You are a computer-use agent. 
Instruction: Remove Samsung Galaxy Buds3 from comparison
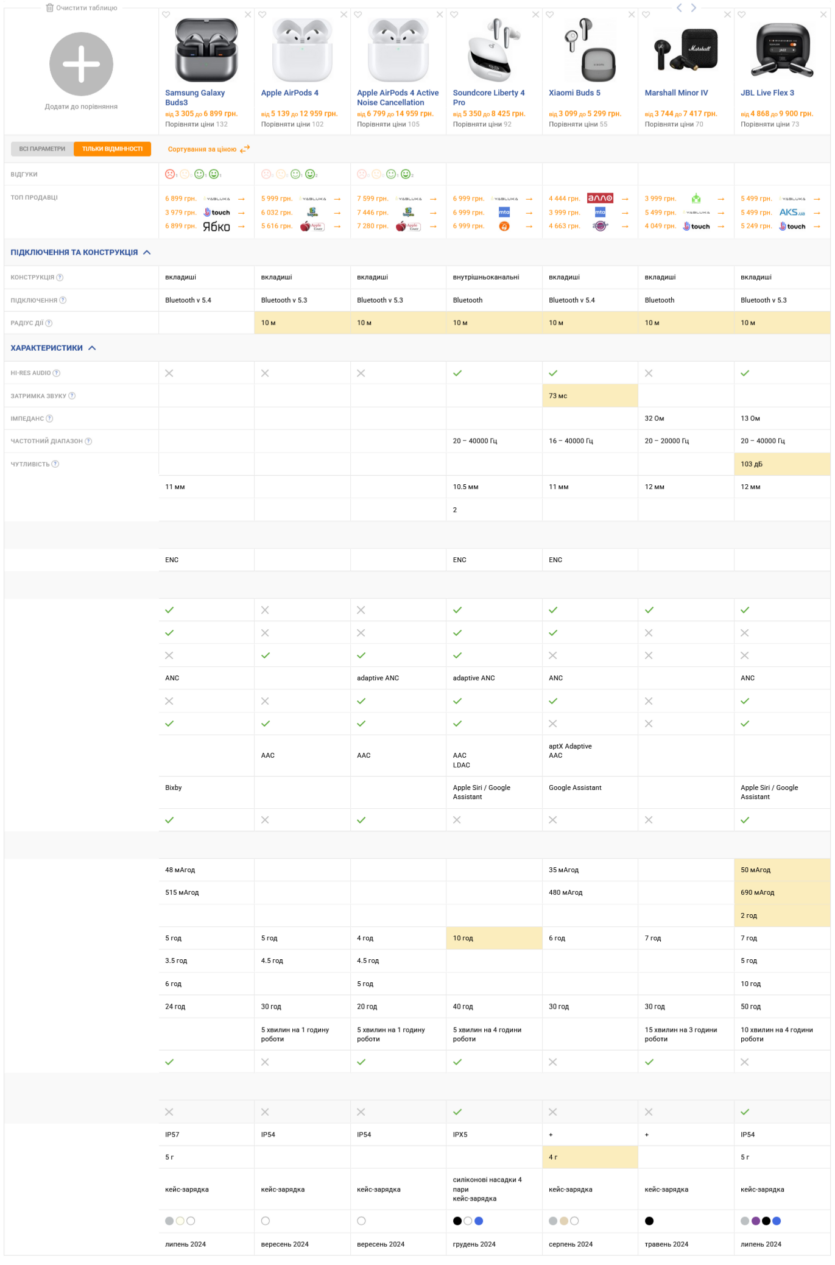click(247, 15)
